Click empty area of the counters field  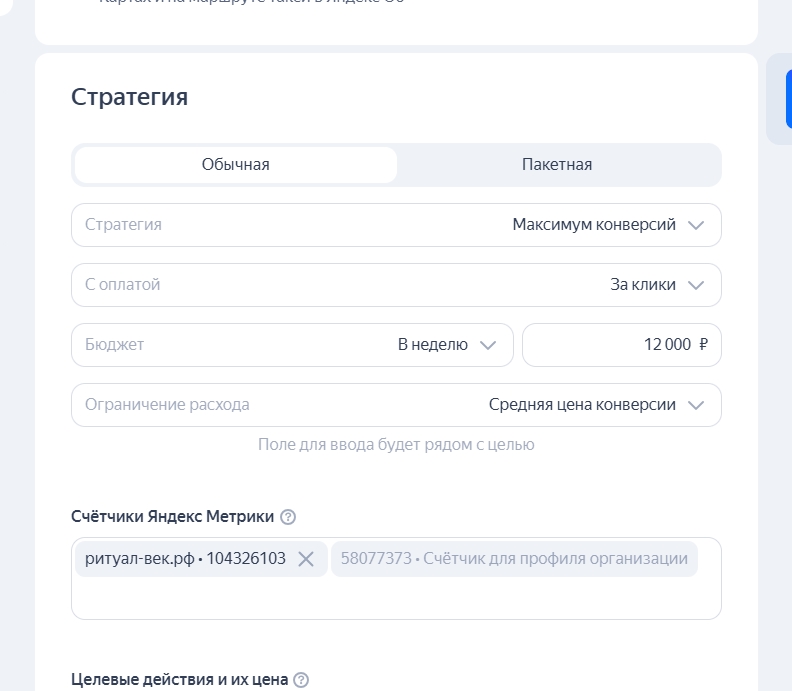[x=396, y=598]
